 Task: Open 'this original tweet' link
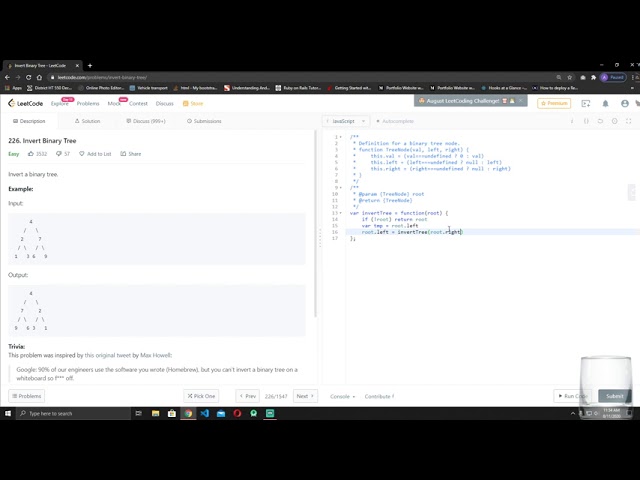[108, 356]
